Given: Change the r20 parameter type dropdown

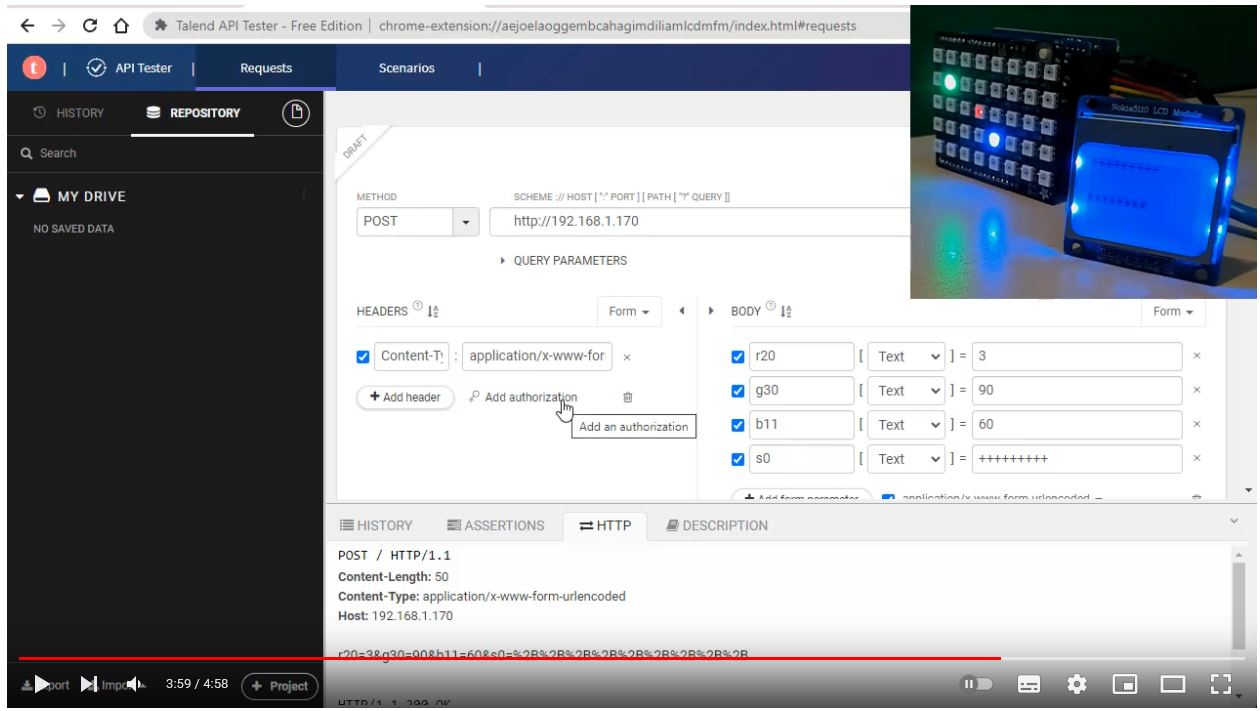Looking at the screenshot, I should (906, 356).
